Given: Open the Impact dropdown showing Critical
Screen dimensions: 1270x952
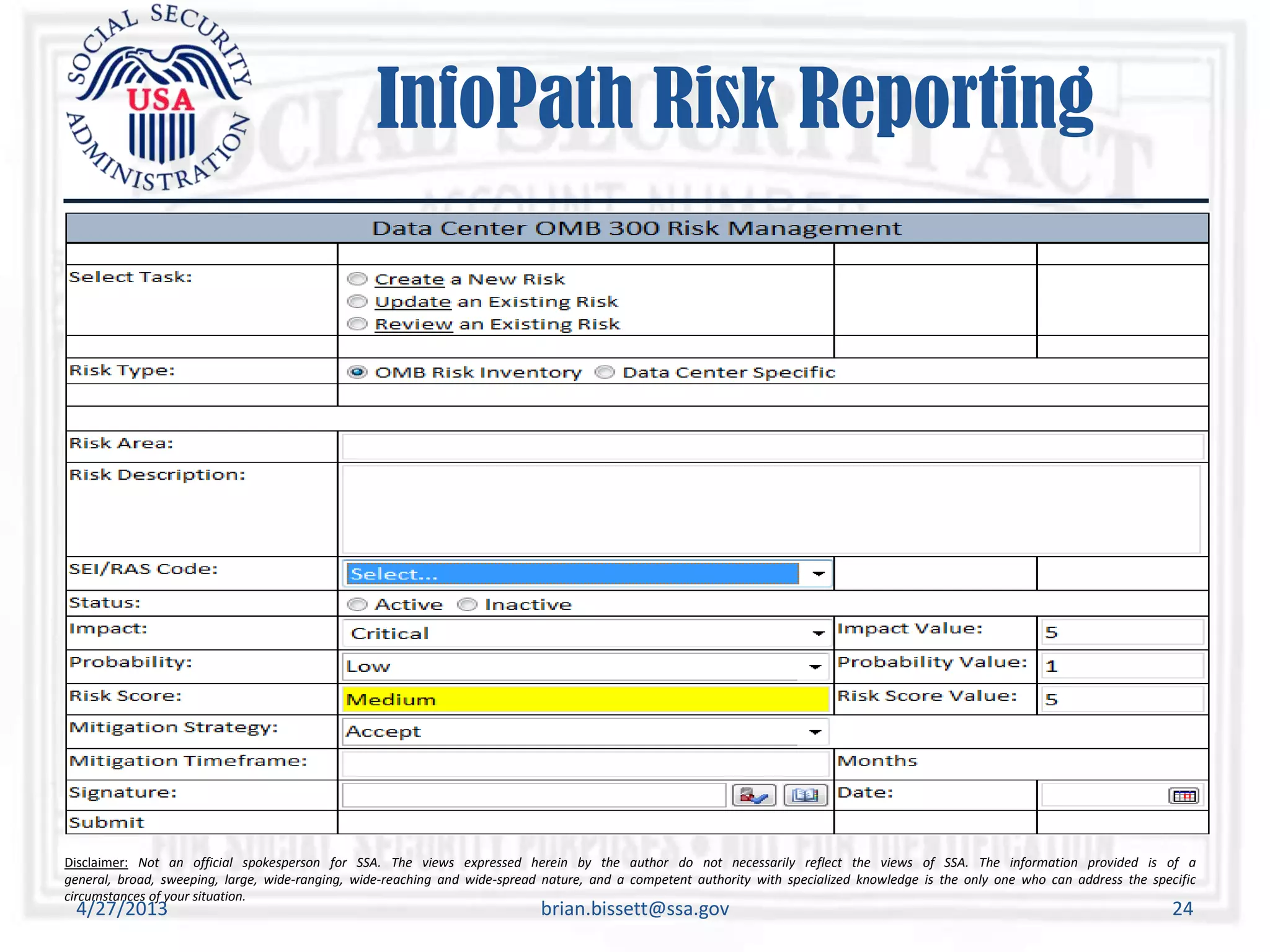Looking at the screenshot, I should click(818, 633).
